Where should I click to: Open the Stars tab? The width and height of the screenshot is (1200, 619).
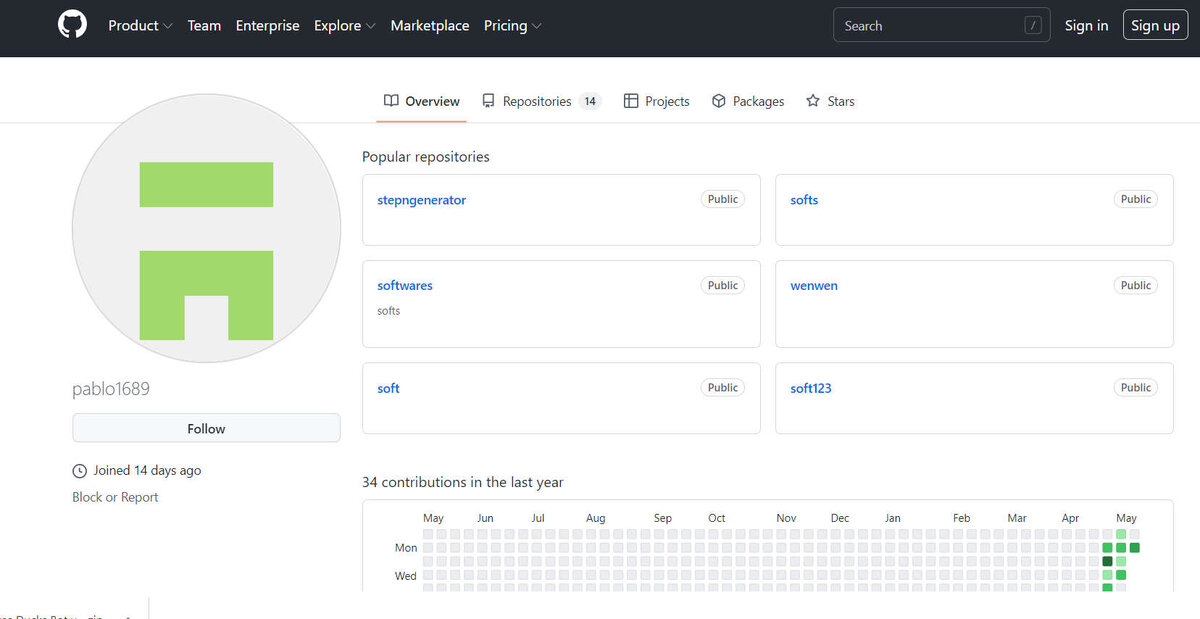coord(830,101)
